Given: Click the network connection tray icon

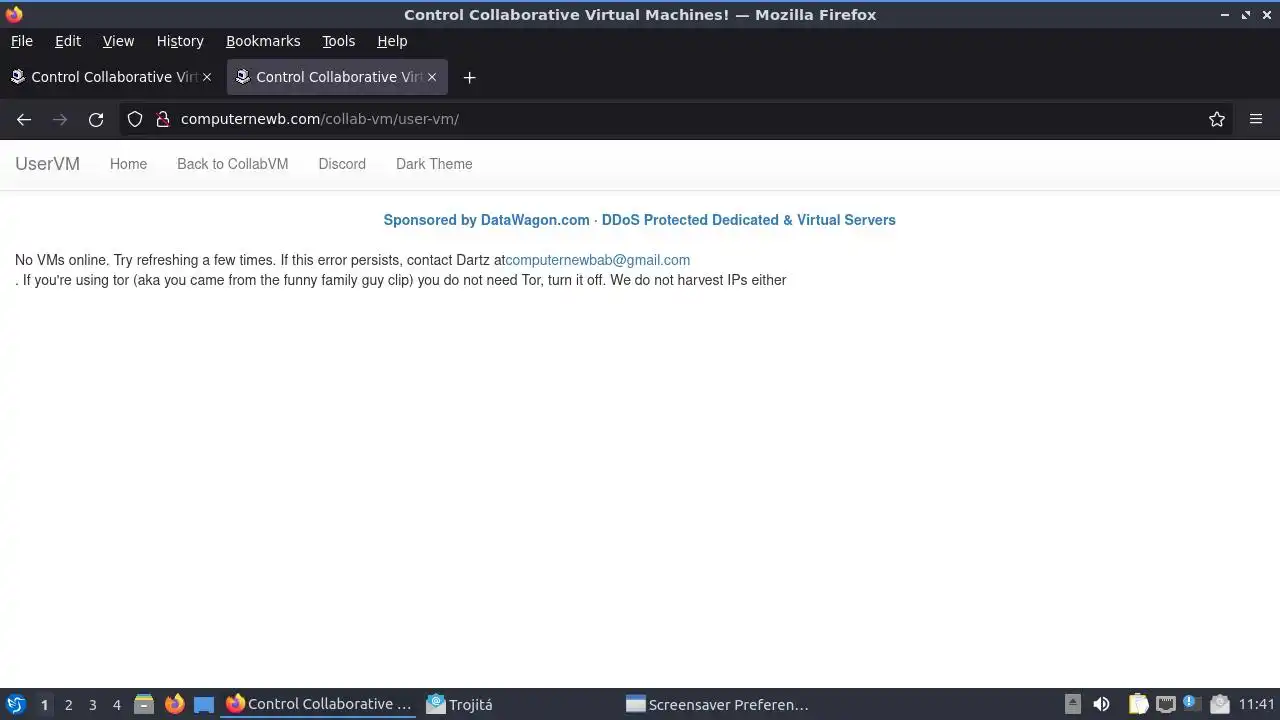Looking at the screenshot, I should pyautogui.click(x=1165, y=704).
